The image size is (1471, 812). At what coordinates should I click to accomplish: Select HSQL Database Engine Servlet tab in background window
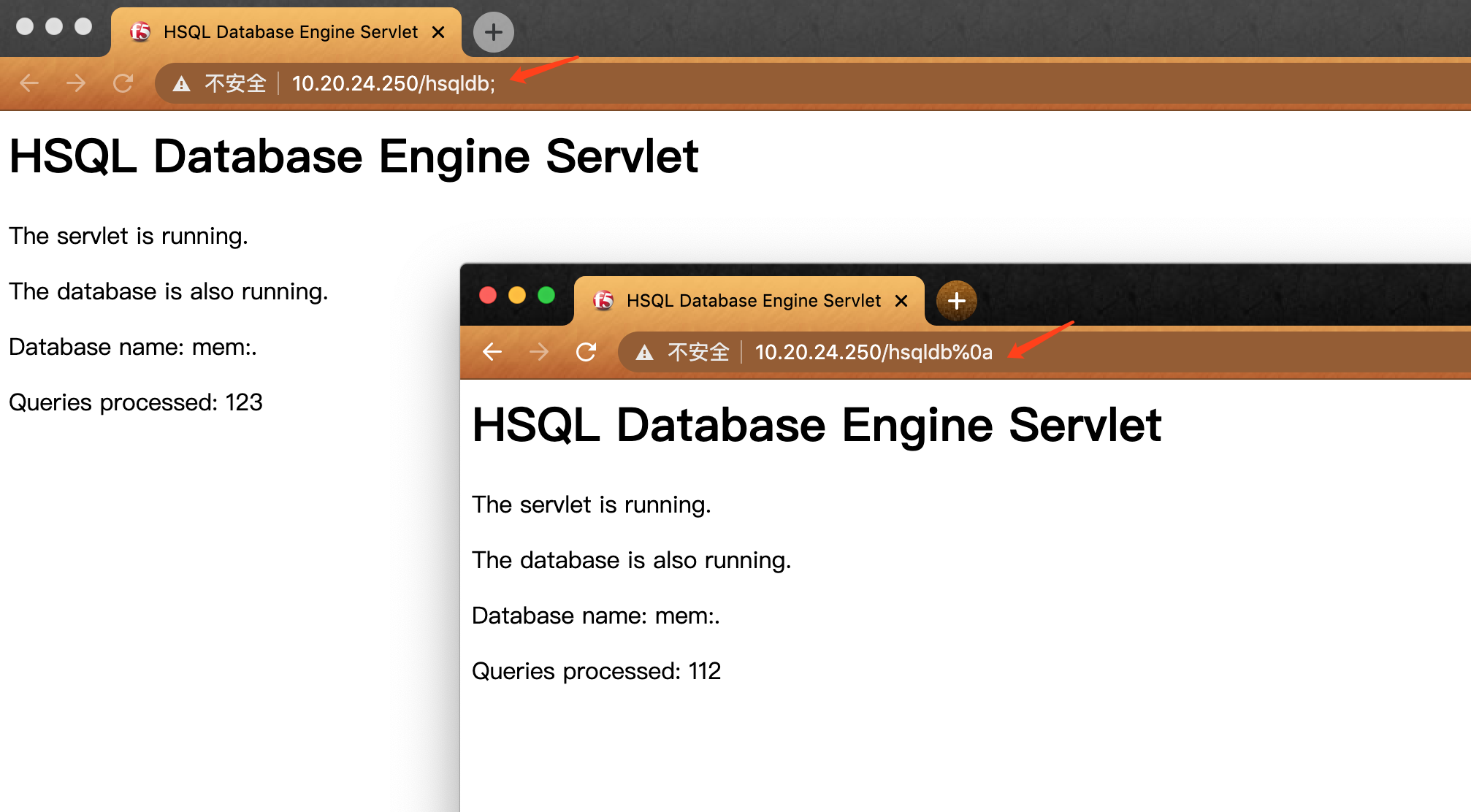pos(290,32)
